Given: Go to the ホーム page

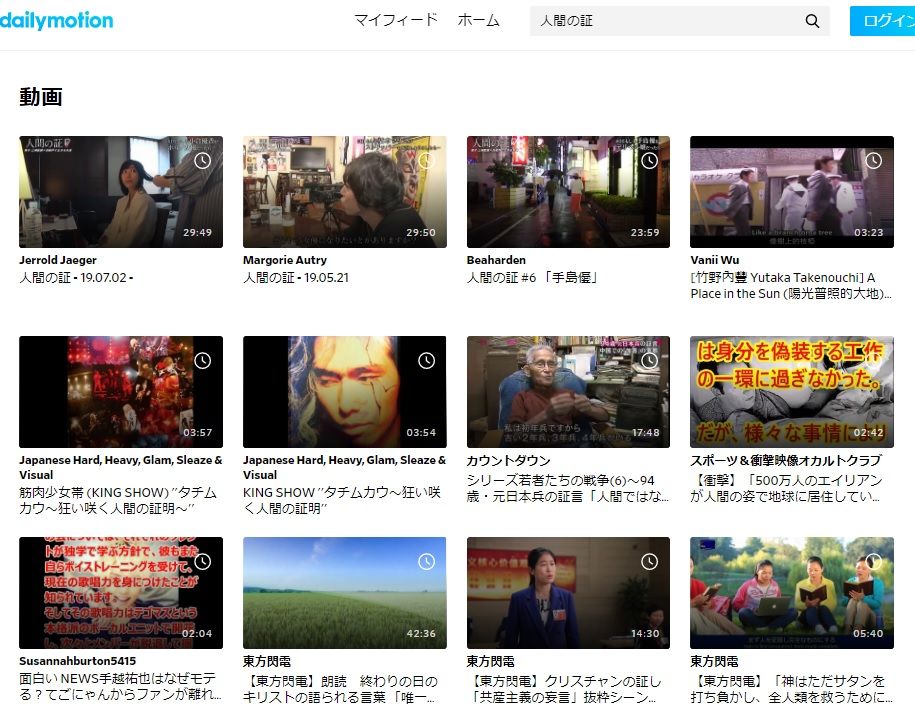Looking at the screenshot, I should click(x=478, y=20).
